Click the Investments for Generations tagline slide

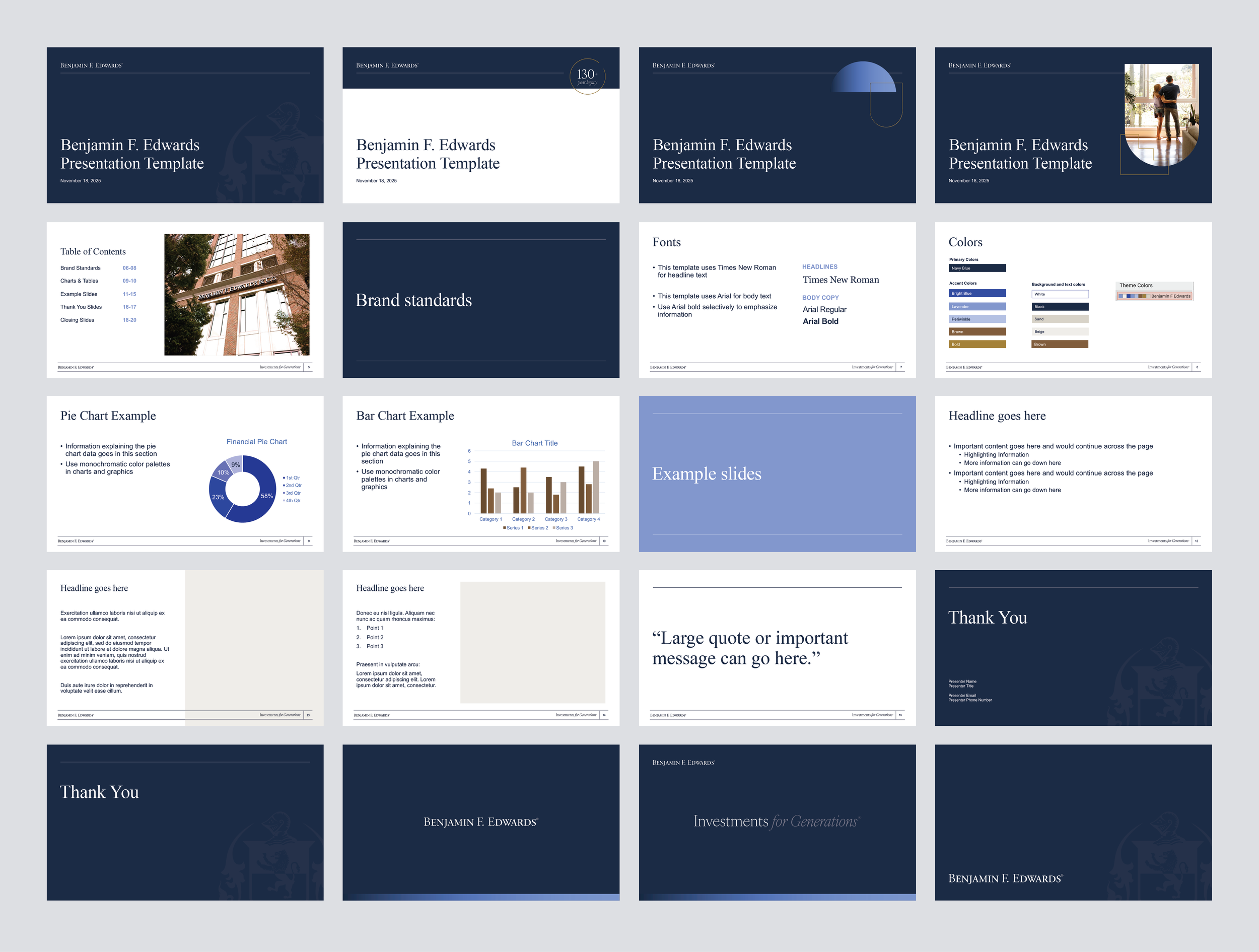pos(777,822)
